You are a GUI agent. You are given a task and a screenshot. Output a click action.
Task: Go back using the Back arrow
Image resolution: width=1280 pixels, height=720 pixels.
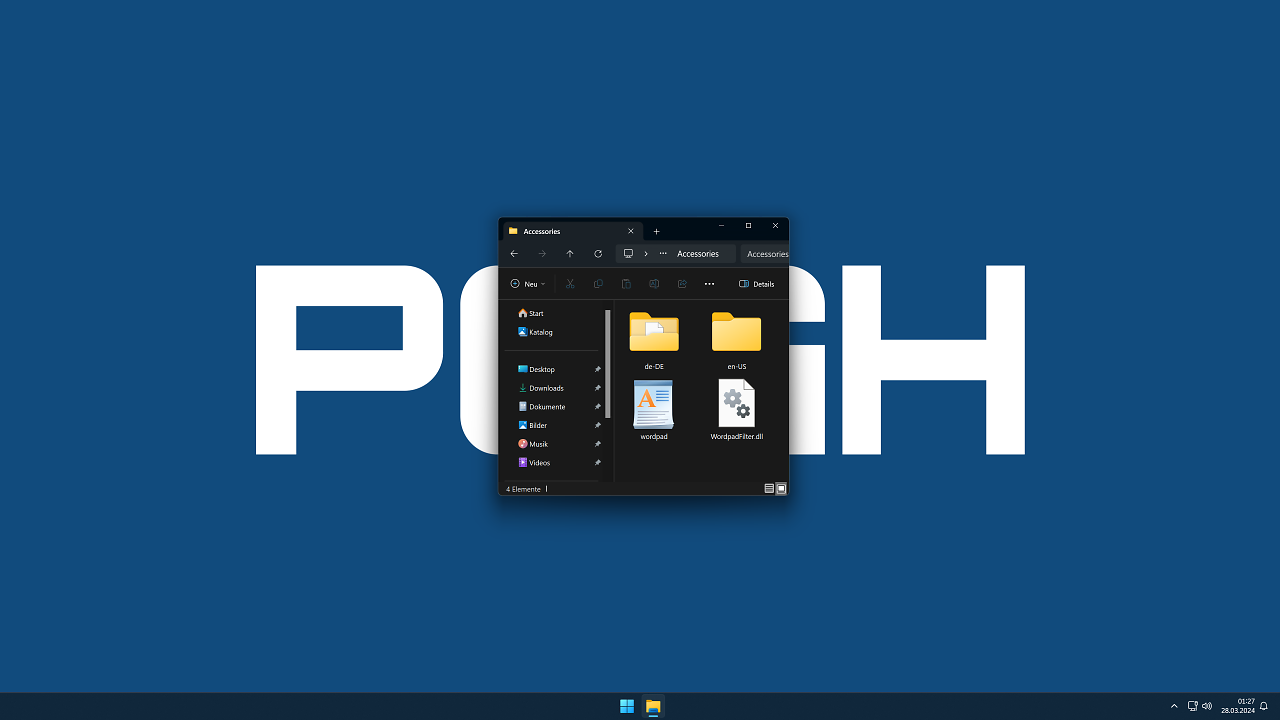(514, 254)
